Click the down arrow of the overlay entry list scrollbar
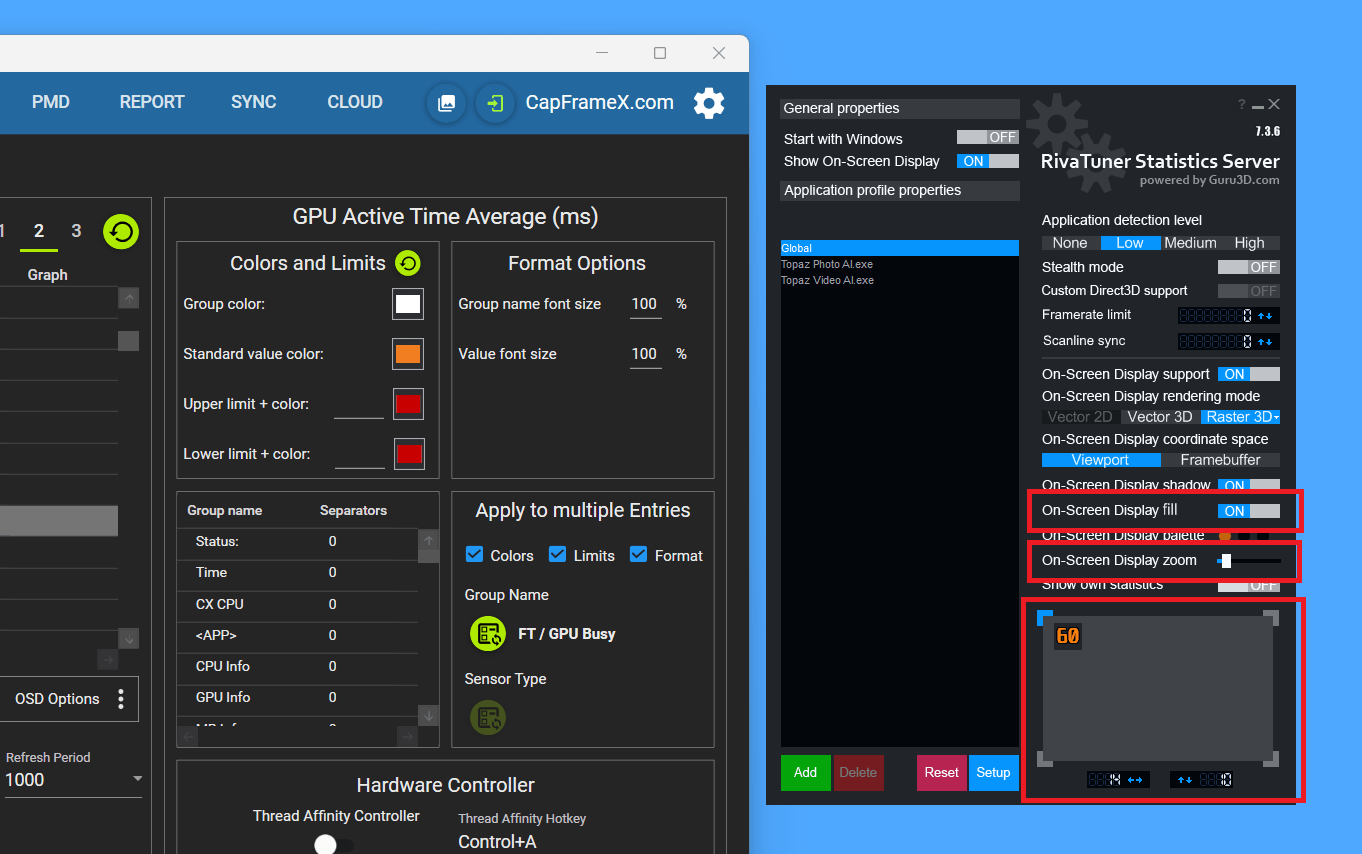Viewport: 1362px width, 854px height. [128, 638]
